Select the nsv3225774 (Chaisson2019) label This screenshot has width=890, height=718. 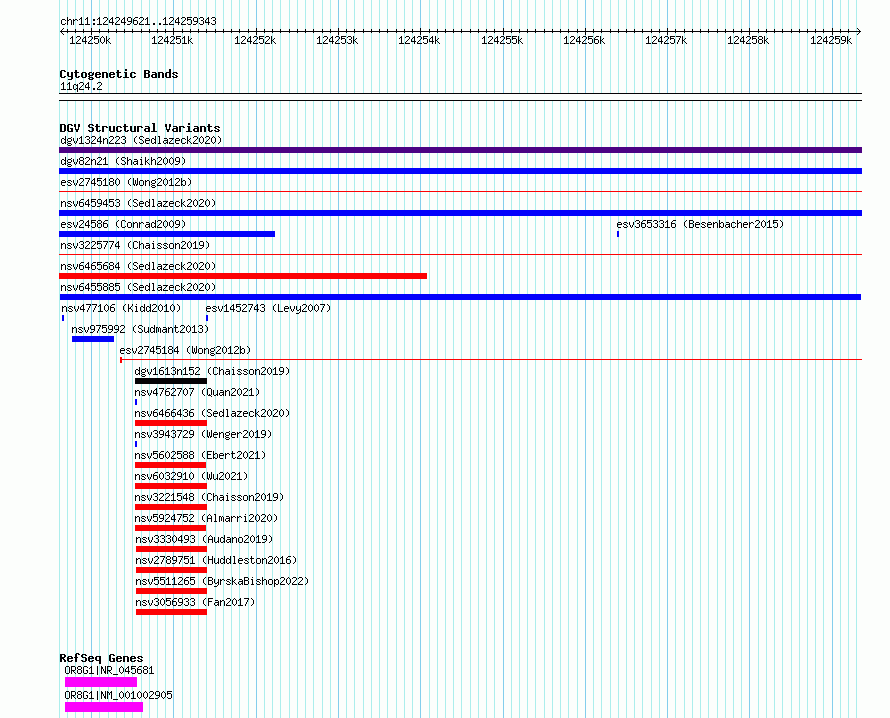[135, 245]
